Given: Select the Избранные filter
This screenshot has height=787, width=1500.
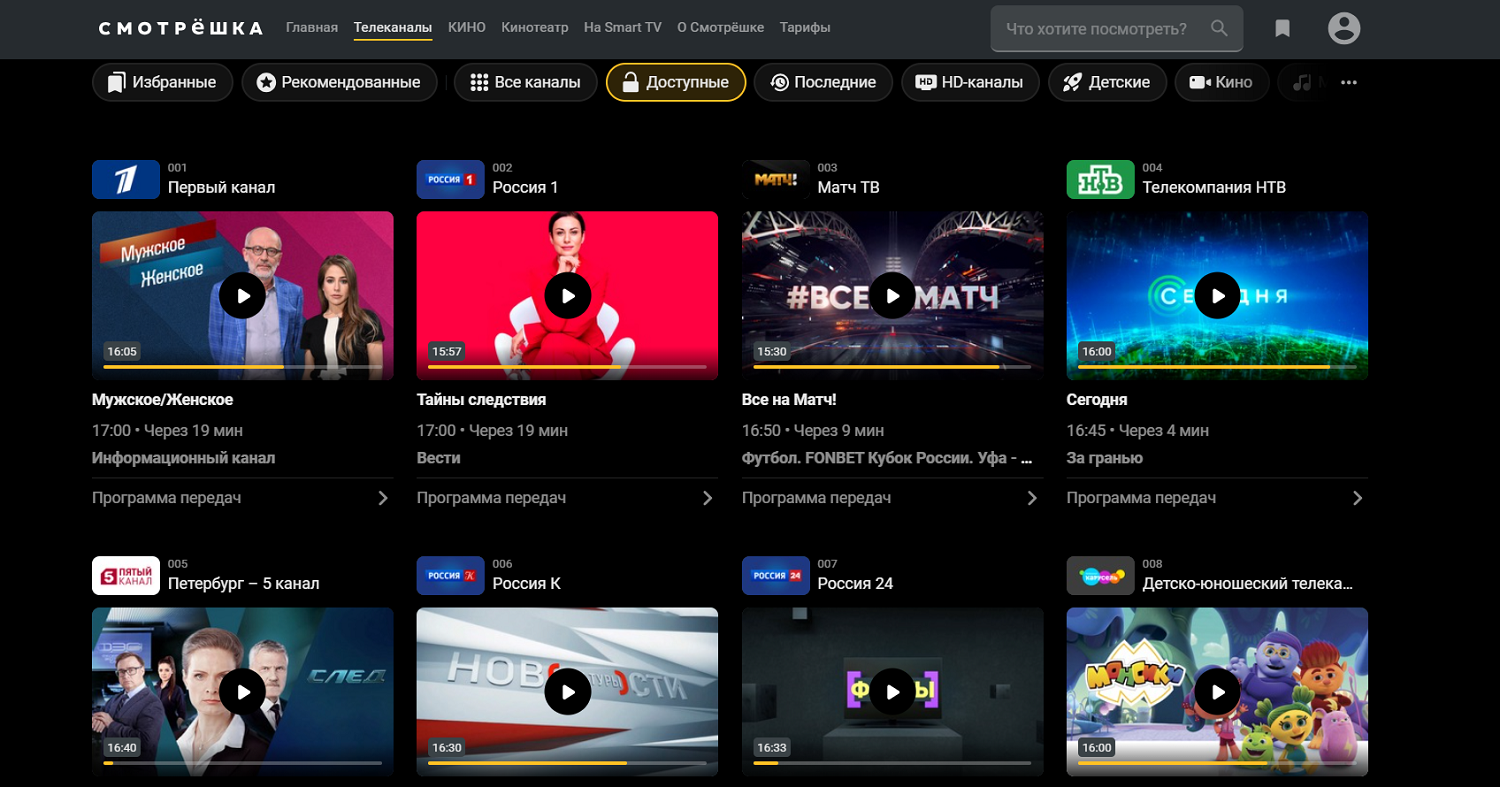Looking at the screenshot, I should 162,82.
